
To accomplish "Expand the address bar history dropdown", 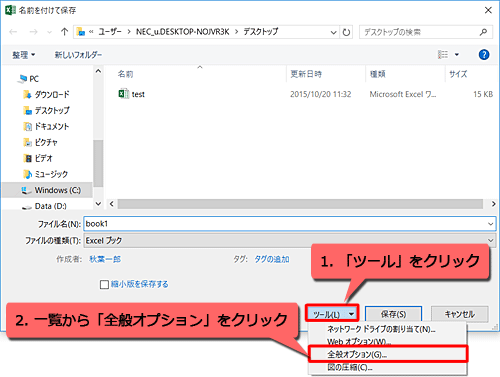I will pyautogui.click(x=333, y=32).
